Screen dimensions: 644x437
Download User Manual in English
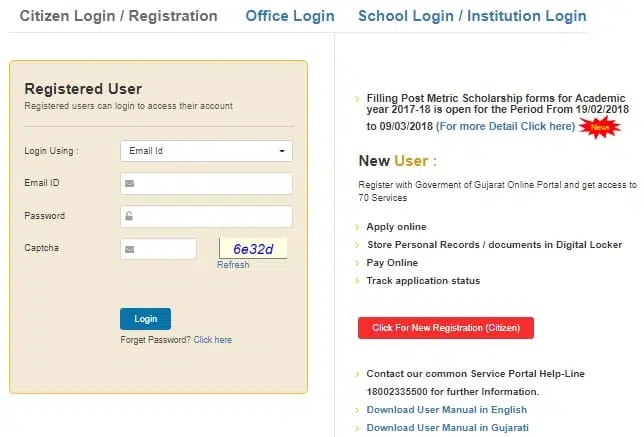(446, 410)
